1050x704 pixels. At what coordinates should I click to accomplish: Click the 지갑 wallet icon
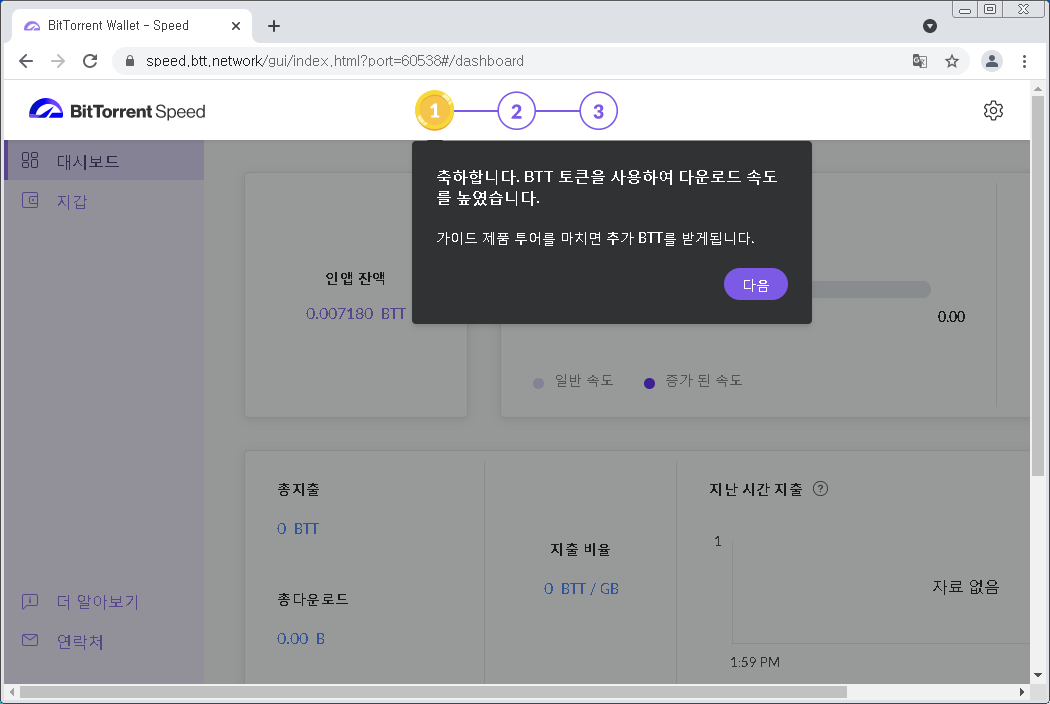pos(30,200)
